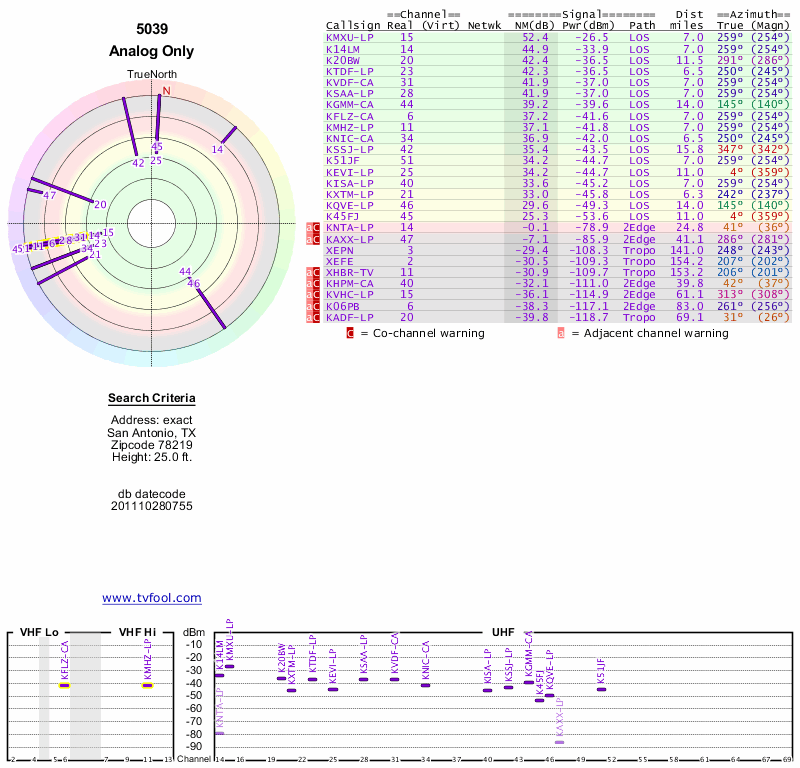Click the channel 14 marker on radar plot

[x=217, y=149]
